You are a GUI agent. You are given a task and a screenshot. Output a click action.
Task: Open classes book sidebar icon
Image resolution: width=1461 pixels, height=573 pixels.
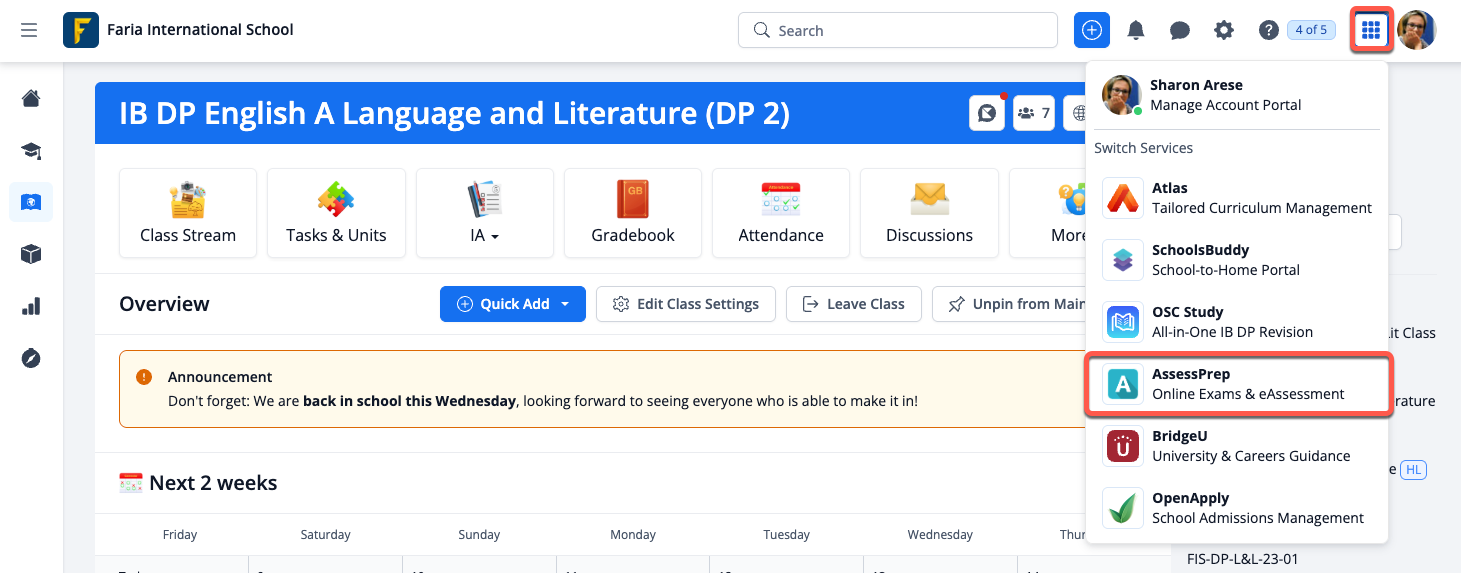tap(31, 202)
